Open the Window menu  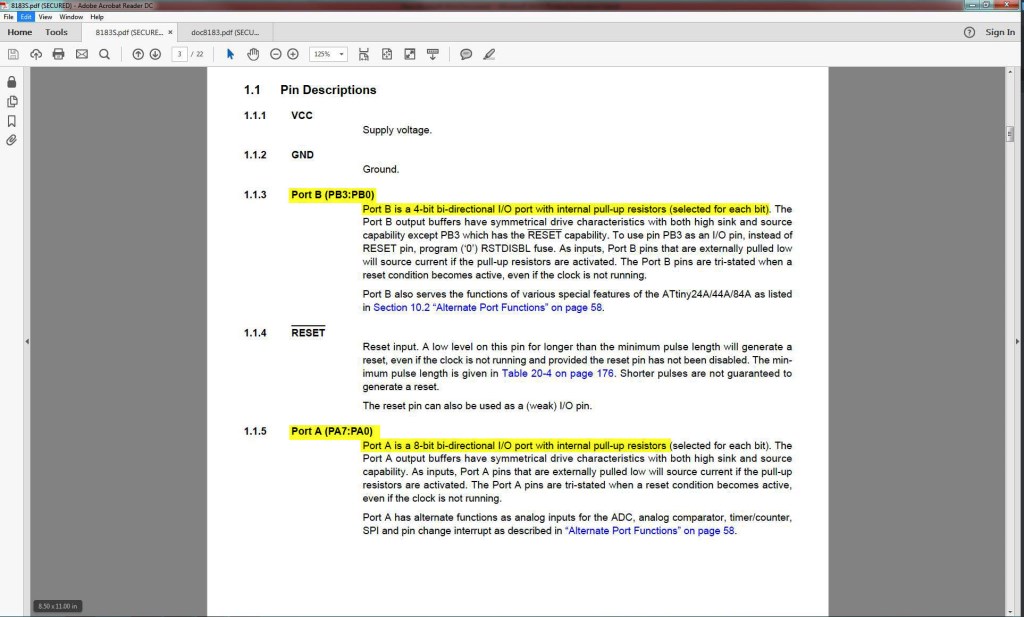point(71,17)
